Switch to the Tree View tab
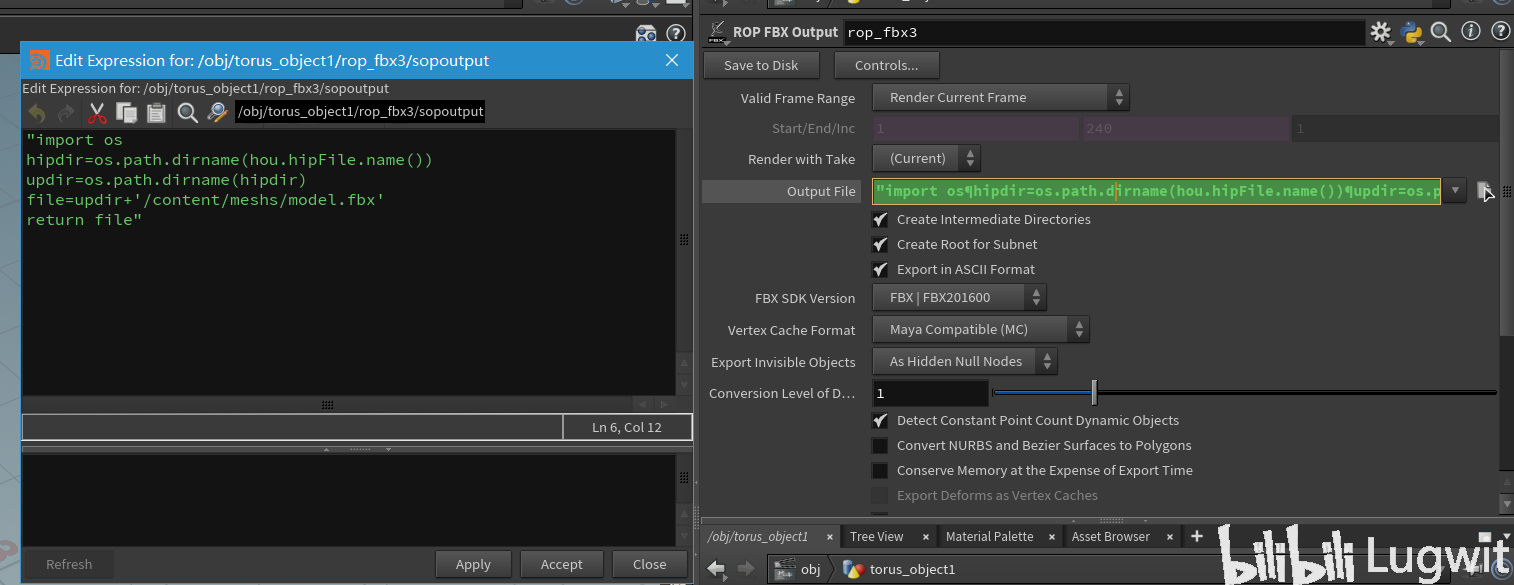Viewport: 1514px width, 585px height. point(877,537)
